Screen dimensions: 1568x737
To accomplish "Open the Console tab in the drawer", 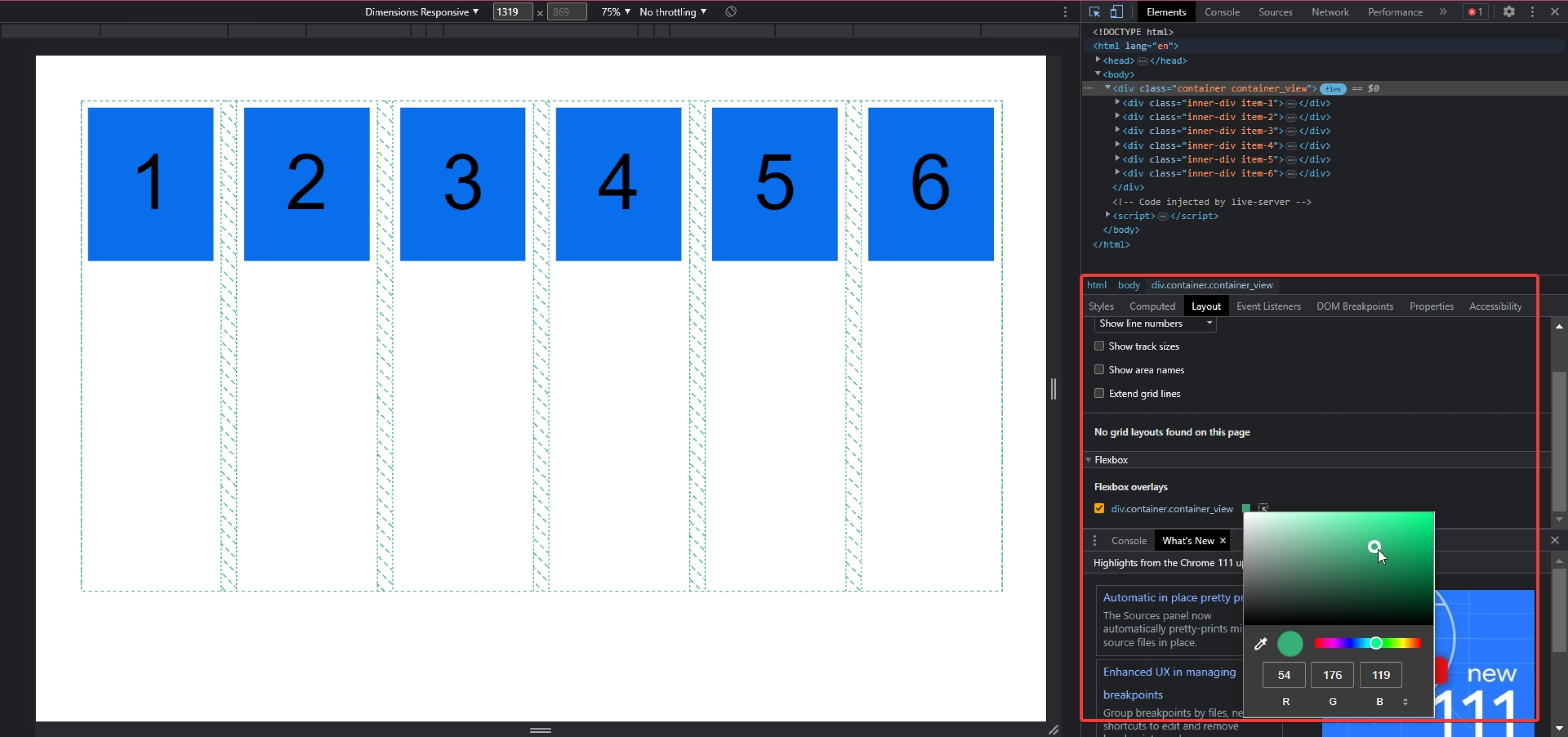I will click(x=1129, y=540).
